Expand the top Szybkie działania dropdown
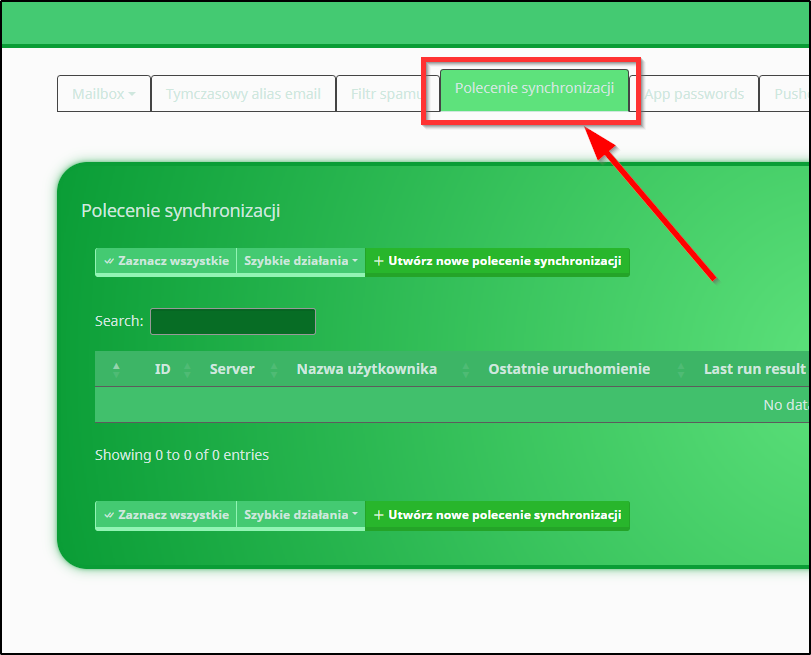This screenshot has width=811, height=655. coord(300,261)
